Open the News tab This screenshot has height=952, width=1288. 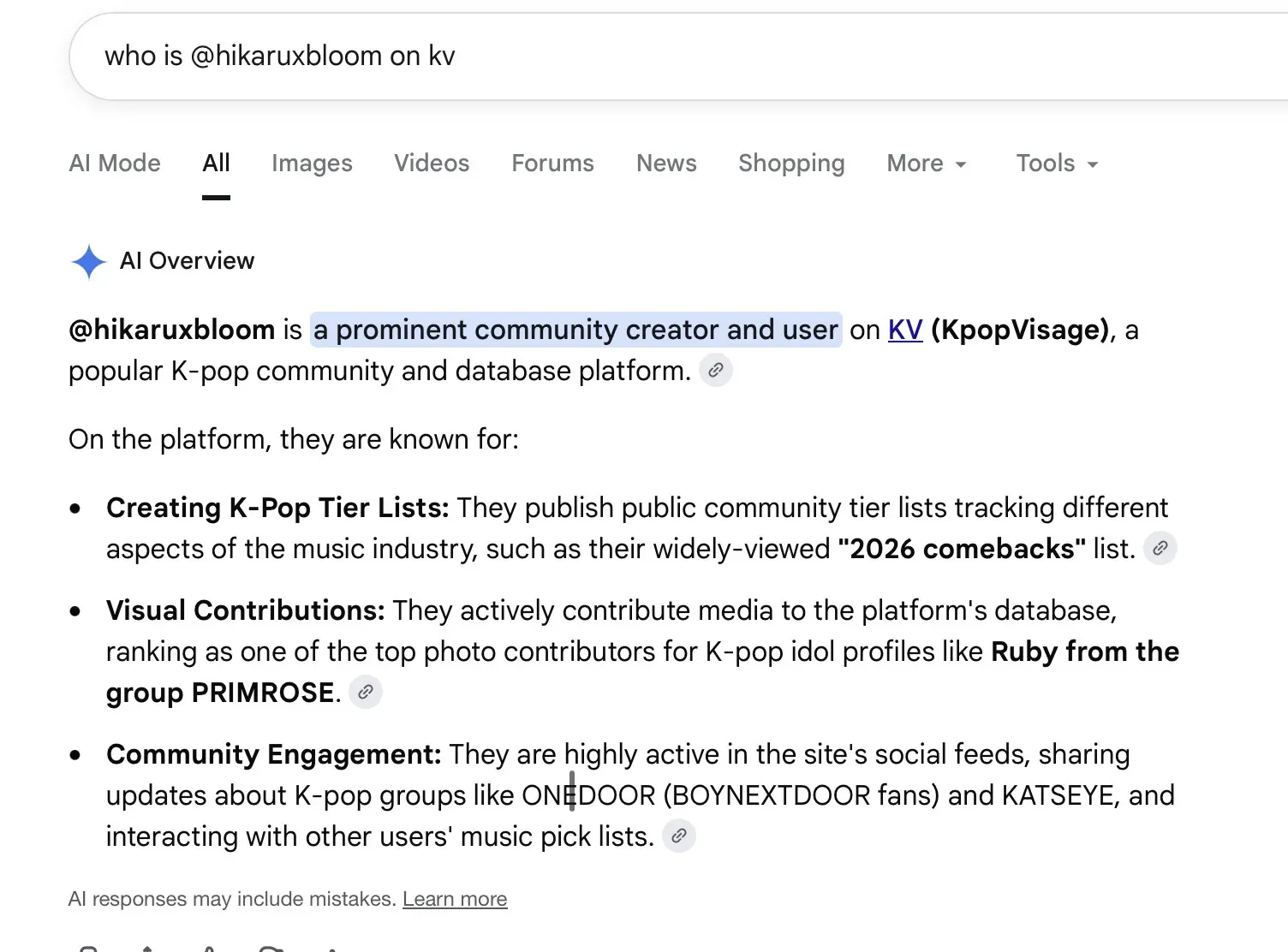666,163
